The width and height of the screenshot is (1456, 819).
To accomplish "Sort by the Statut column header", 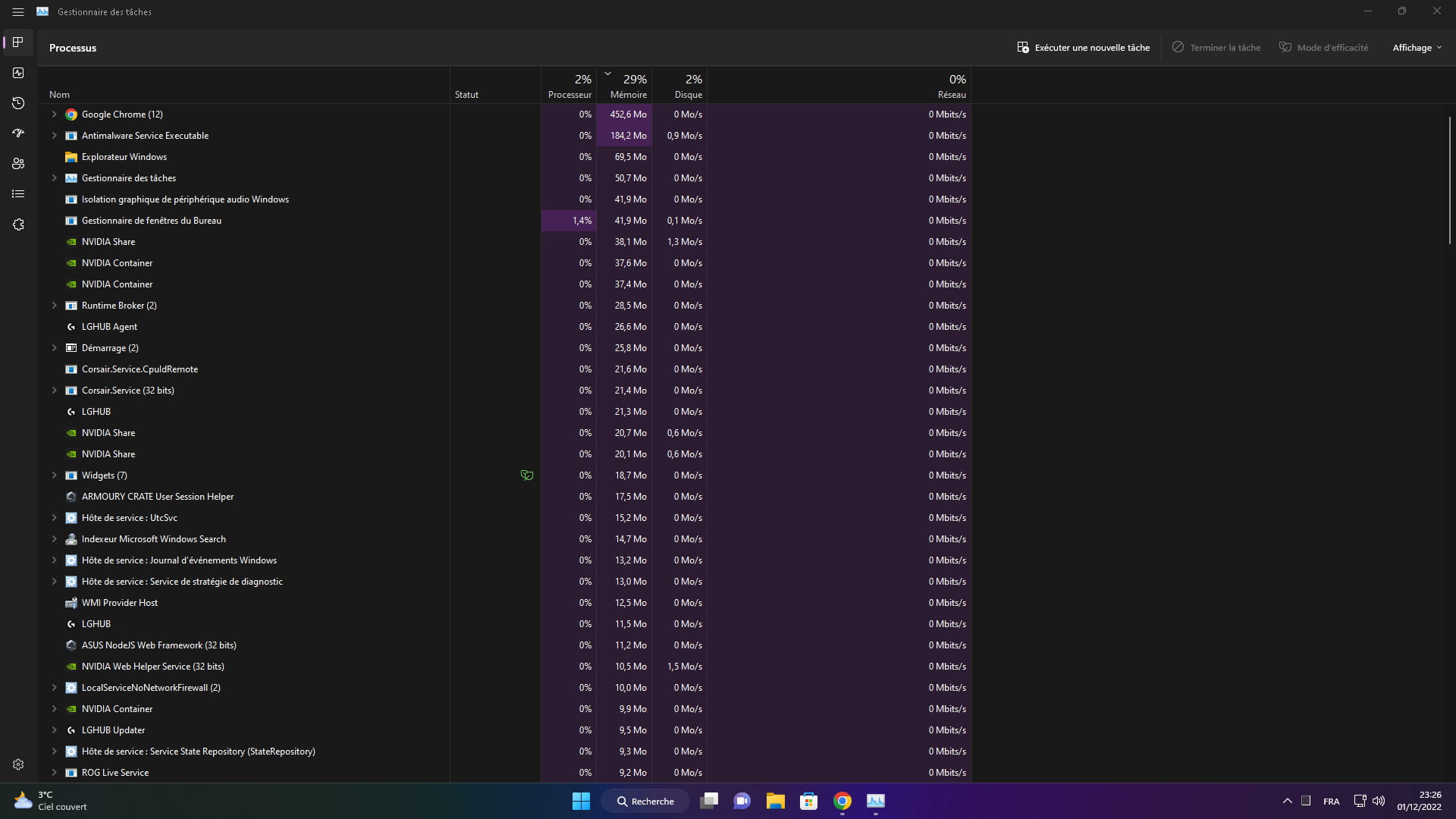I will point(495,86).
